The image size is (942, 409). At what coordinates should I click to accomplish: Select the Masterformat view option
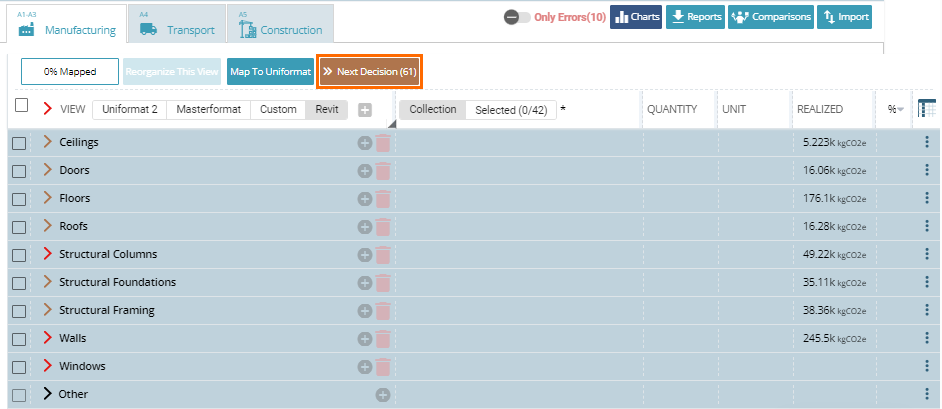(208, 109)
